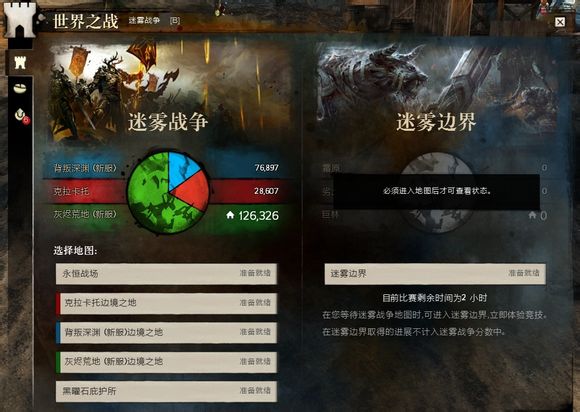
Task: Enter the 迷雾边界 map button
Action: (435, 274)
